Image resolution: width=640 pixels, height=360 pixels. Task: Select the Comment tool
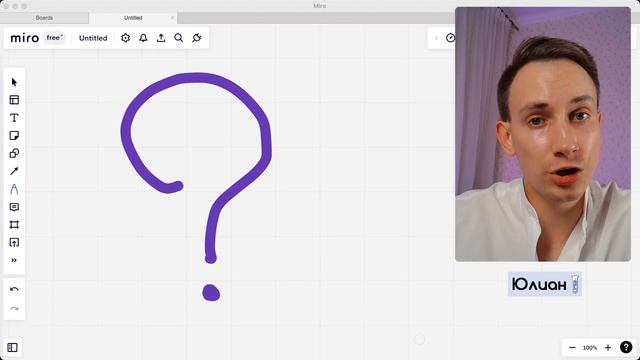tap(14, 207)
